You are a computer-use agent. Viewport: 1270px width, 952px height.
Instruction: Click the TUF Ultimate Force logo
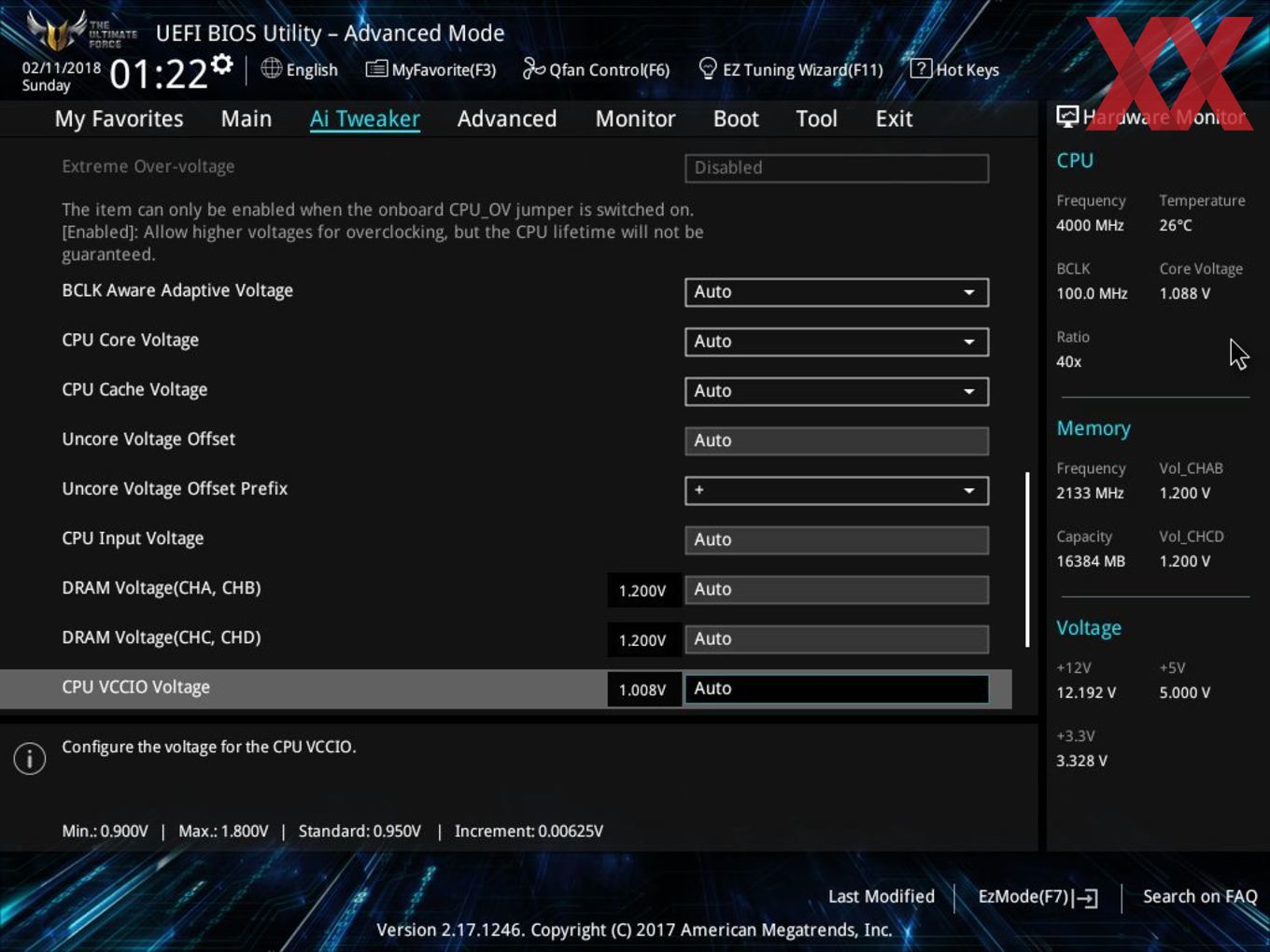click(x=81, y=31)
